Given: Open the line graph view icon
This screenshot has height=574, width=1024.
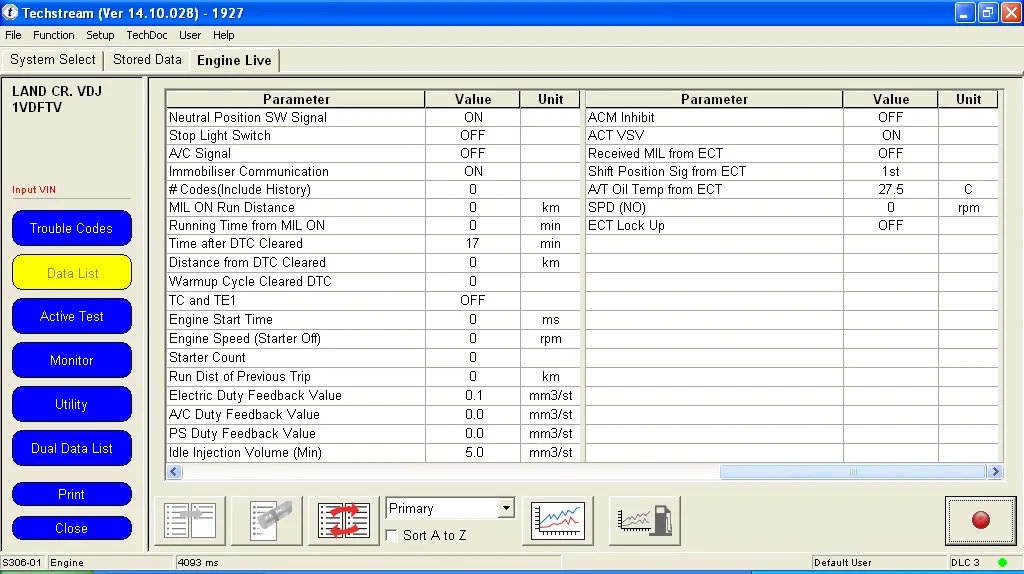Looking at the screenshot, I should 558,520.
